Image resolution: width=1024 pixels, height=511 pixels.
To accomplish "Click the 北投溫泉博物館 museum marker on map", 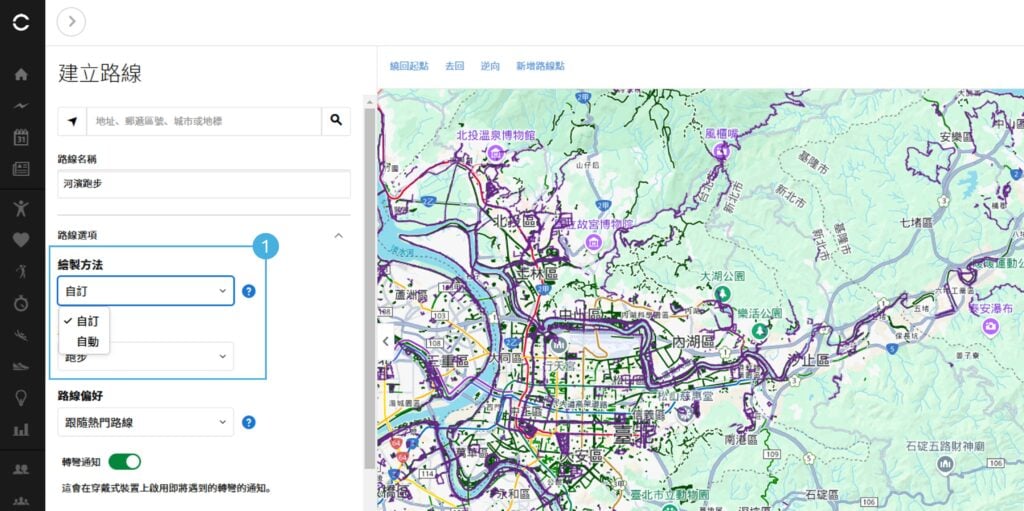I will (x=496, y=154).
